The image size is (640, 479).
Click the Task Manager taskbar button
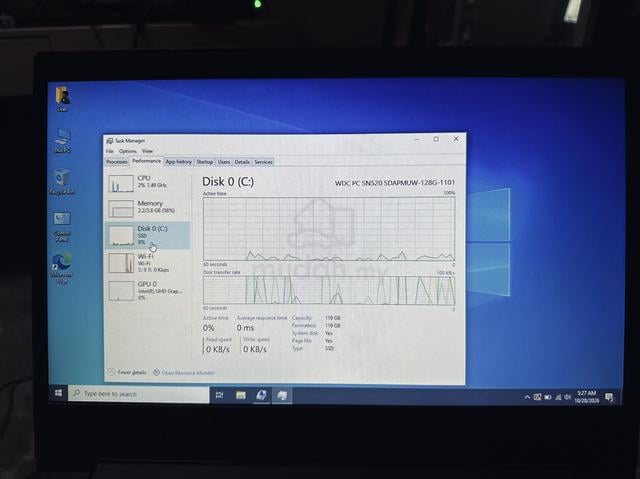[282, 395]
